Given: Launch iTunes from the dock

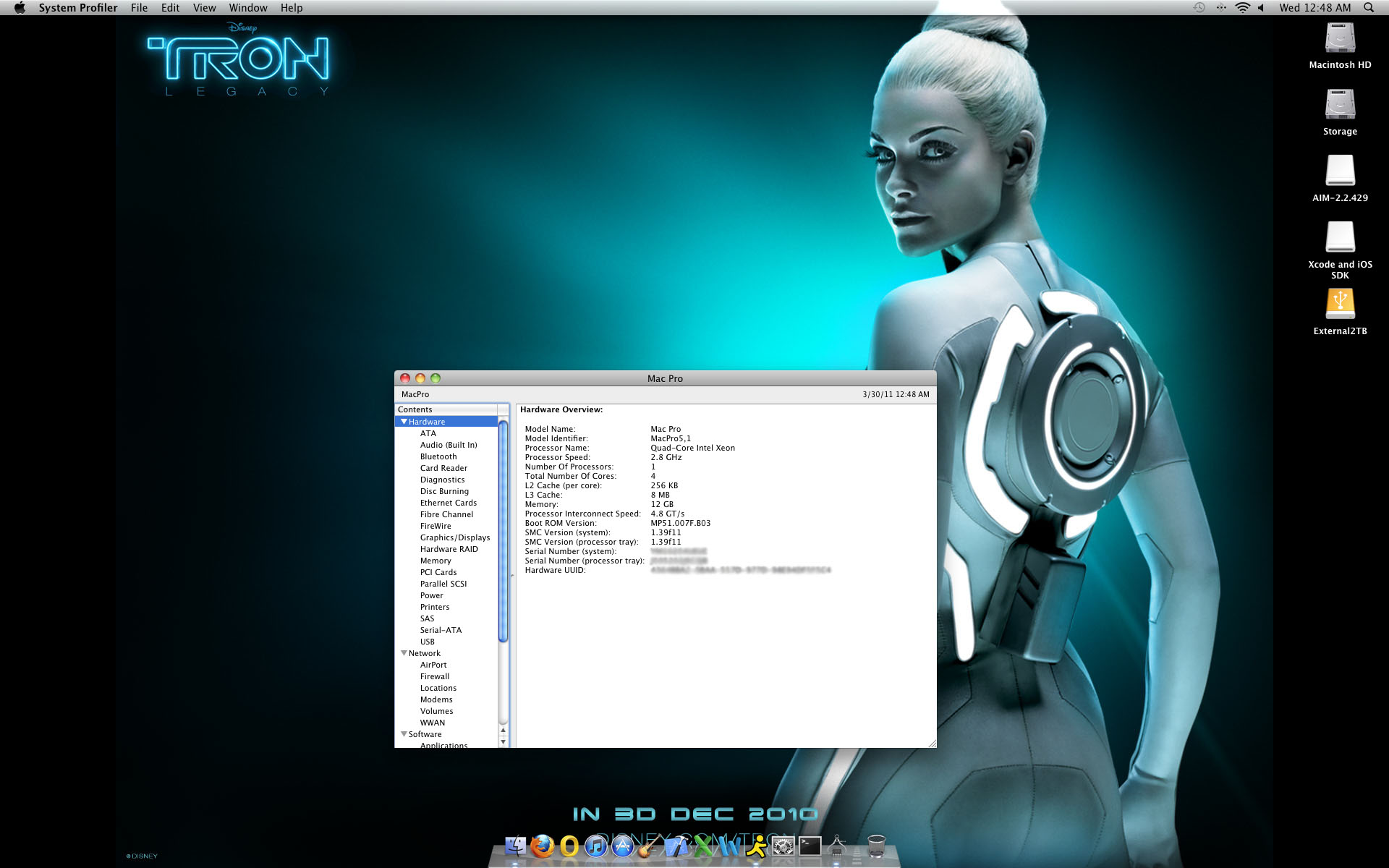Looking at the screenshot, I should point(596,846).
